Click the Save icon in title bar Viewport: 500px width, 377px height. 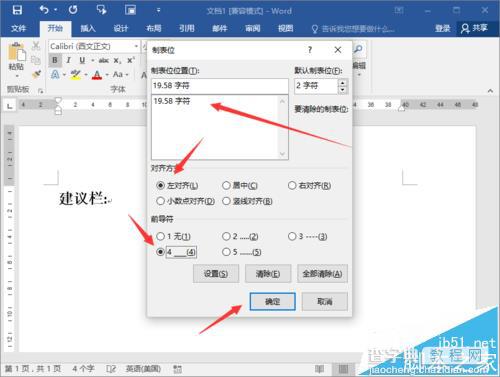click(17, 10)
